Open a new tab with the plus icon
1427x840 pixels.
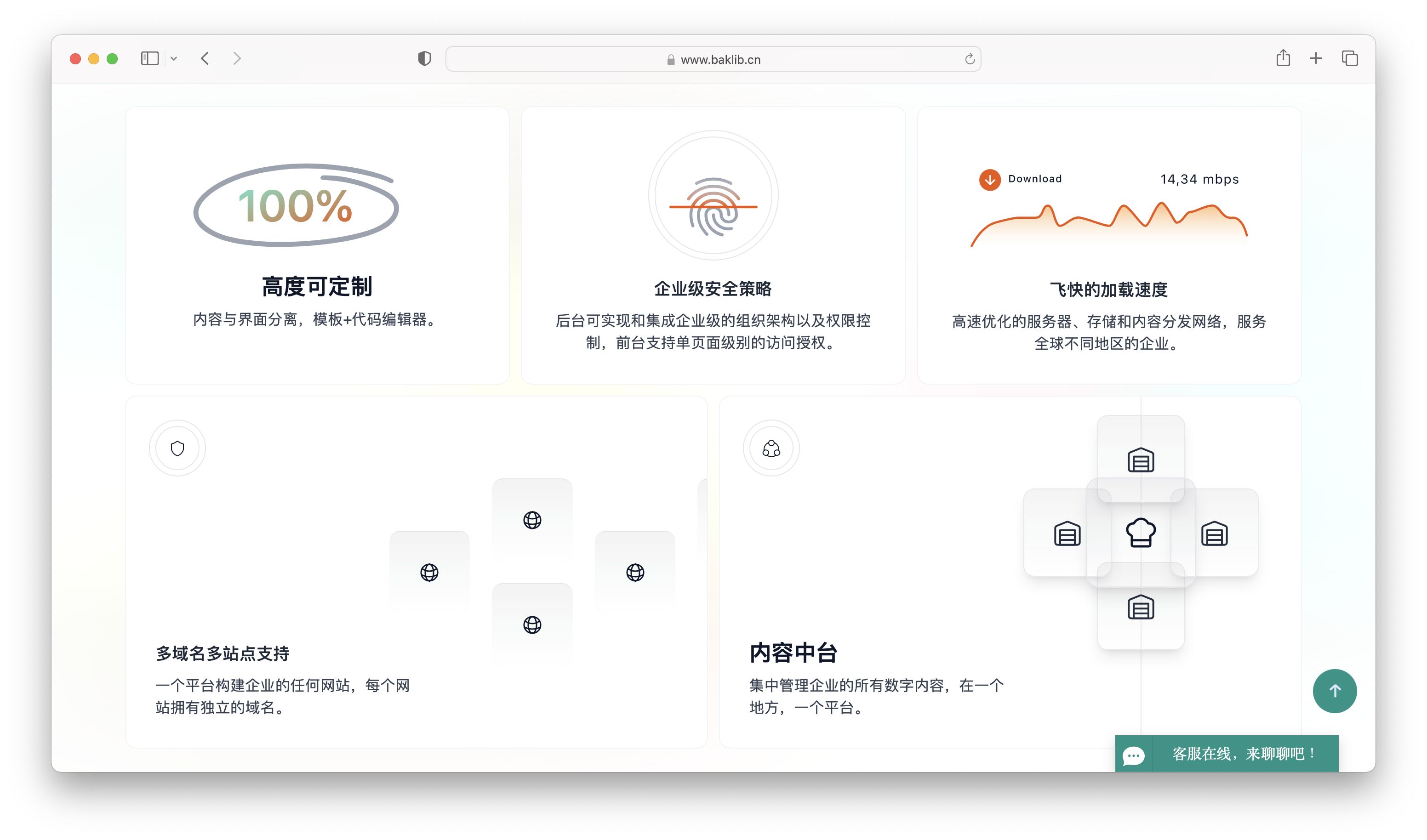click(1316, 58)
